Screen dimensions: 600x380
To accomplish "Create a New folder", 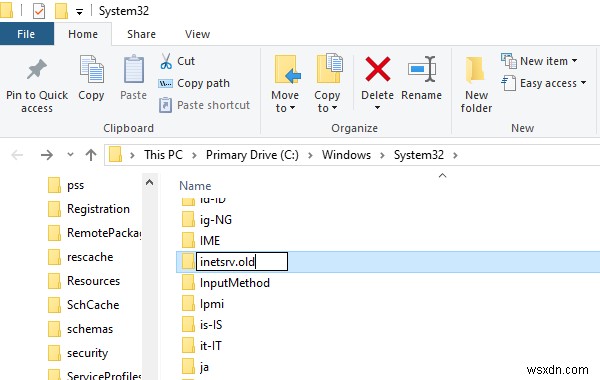I will click(476, 84).
